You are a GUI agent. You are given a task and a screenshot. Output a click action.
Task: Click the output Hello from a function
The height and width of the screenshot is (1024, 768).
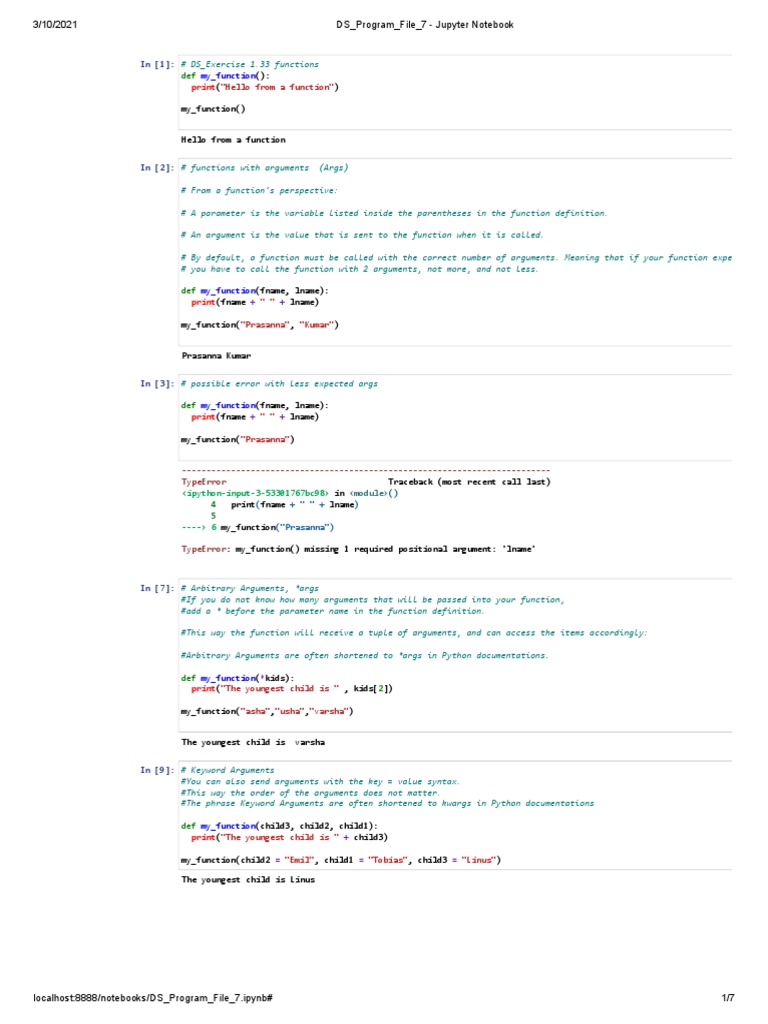[x=233, y=140]
